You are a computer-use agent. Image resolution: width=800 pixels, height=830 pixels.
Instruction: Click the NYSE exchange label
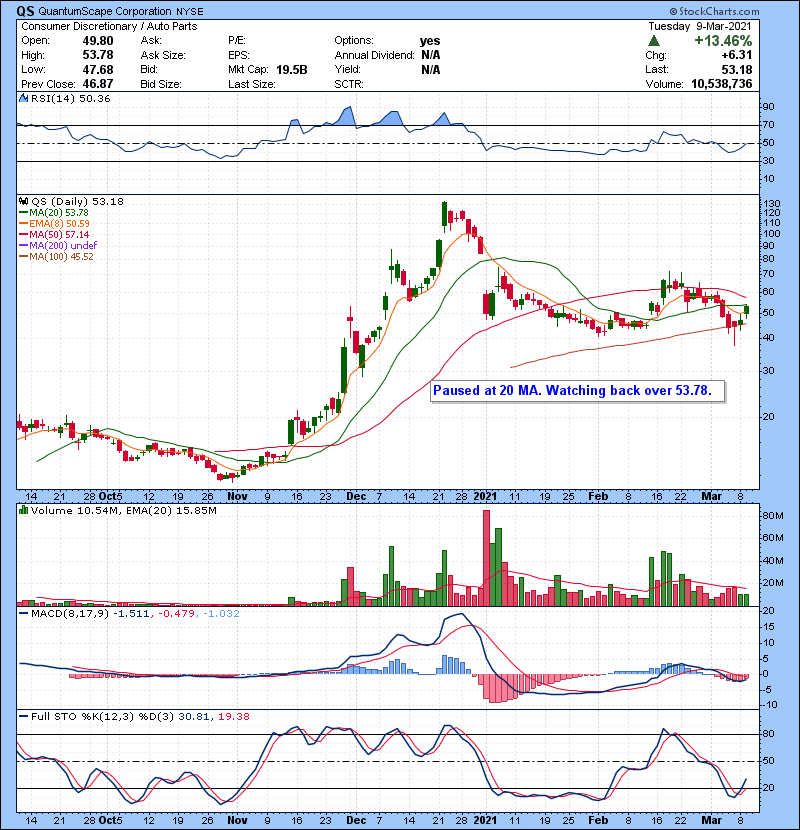point(189,11)
